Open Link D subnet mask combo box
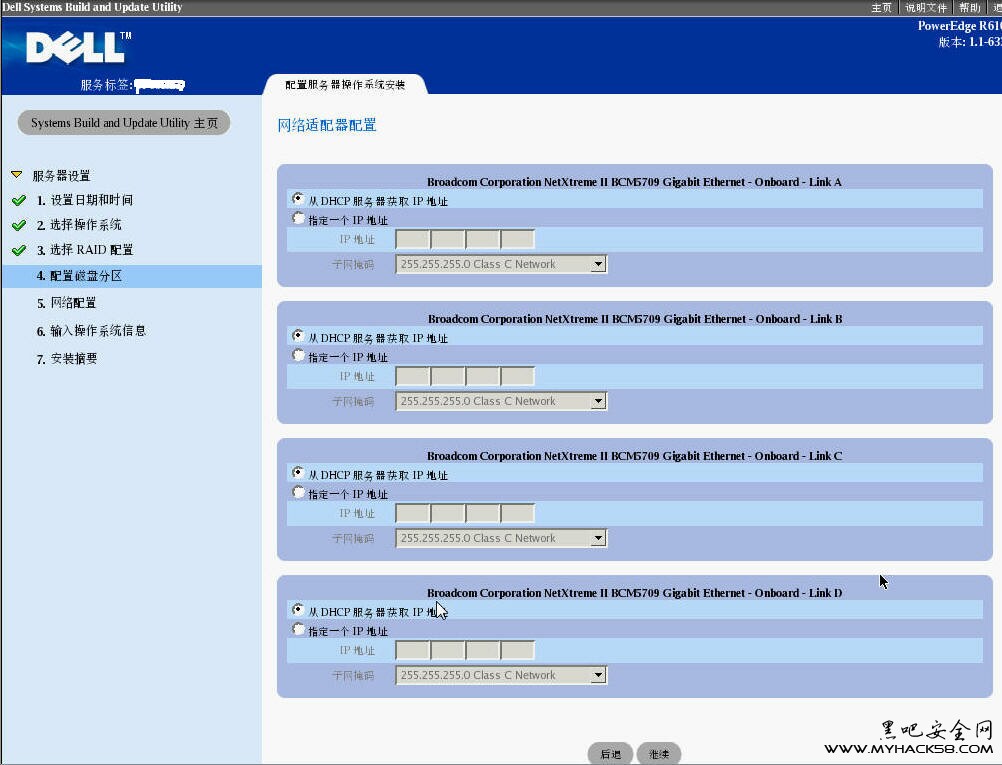The image size is (1002, 765). tap(598, 676)
